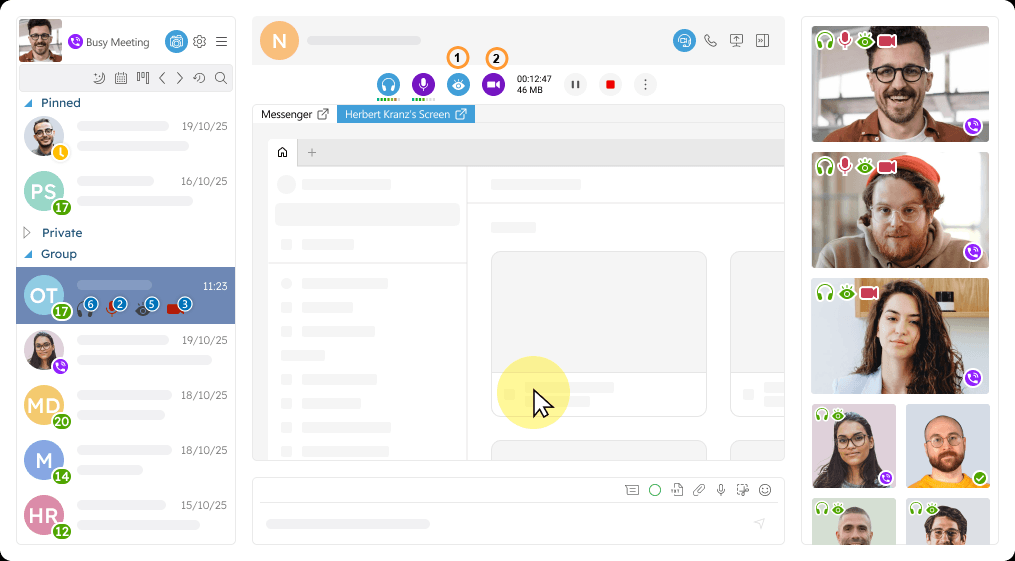Screen dimensions: 1015x561
Task: Open the PS conversation dated 16/10/25
Action: pos(126,192)
